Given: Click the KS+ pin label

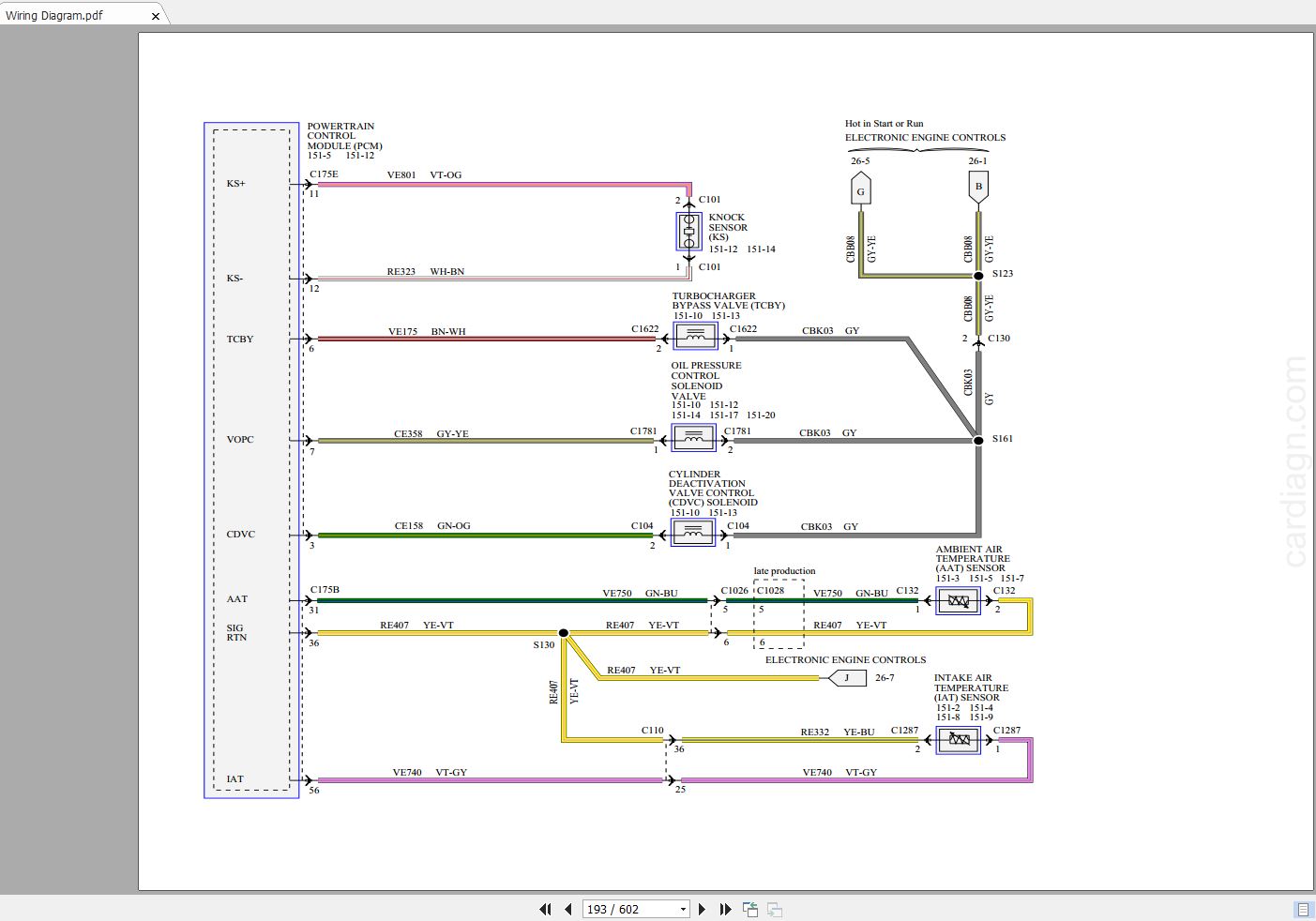Looking at the screenshot, I should coord(235,184).
